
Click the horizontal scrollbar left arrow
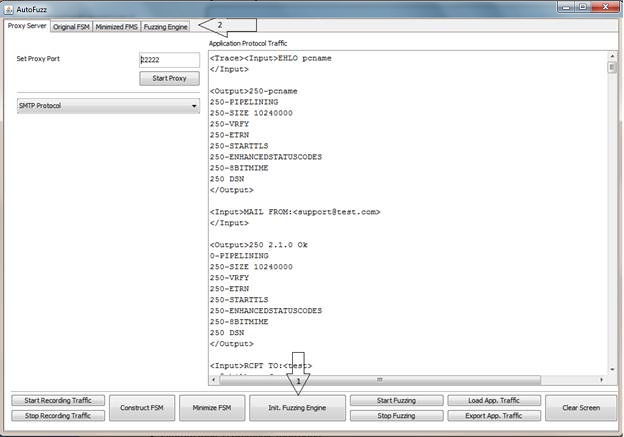tap(214, 380)
